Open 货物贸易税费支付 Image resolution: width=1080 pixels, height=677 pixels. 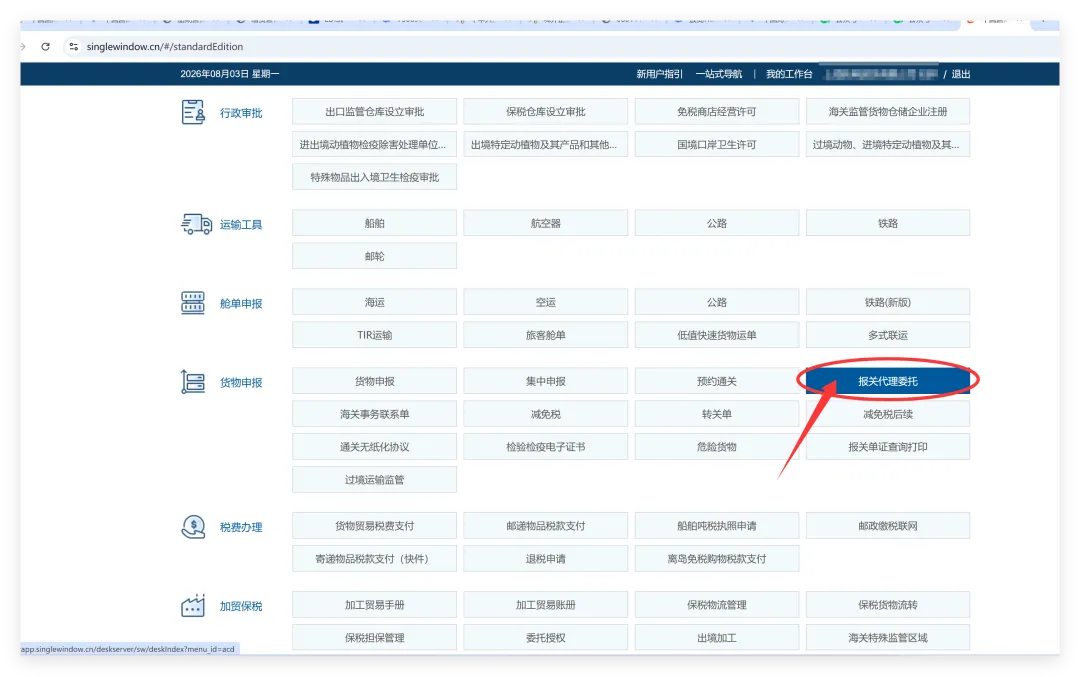pyautogui.click(x=374, y=526)
